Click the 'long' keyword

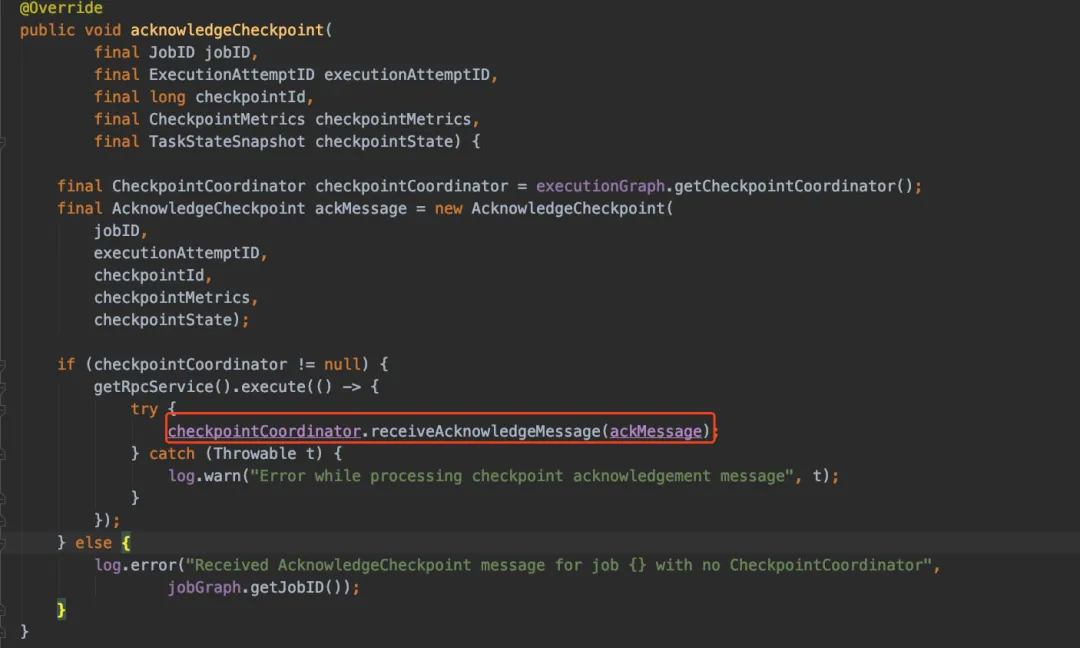pos(167,97)
